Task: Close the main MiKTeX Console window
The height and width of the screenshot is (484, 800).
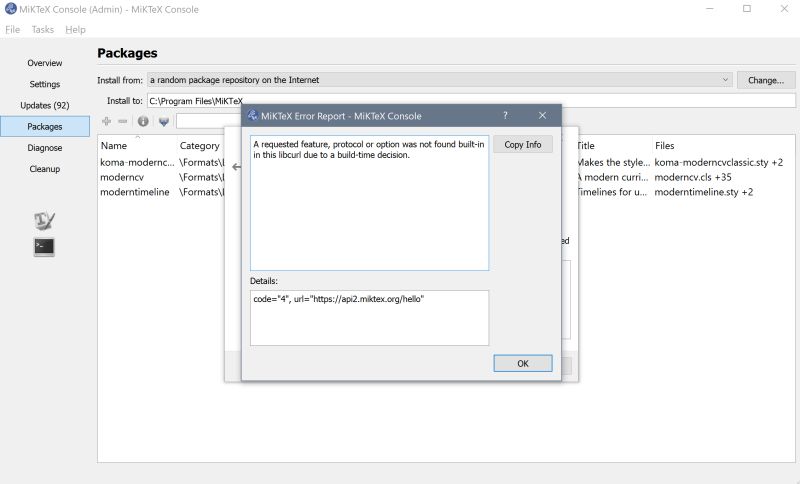Action: [x=784, y=9]
